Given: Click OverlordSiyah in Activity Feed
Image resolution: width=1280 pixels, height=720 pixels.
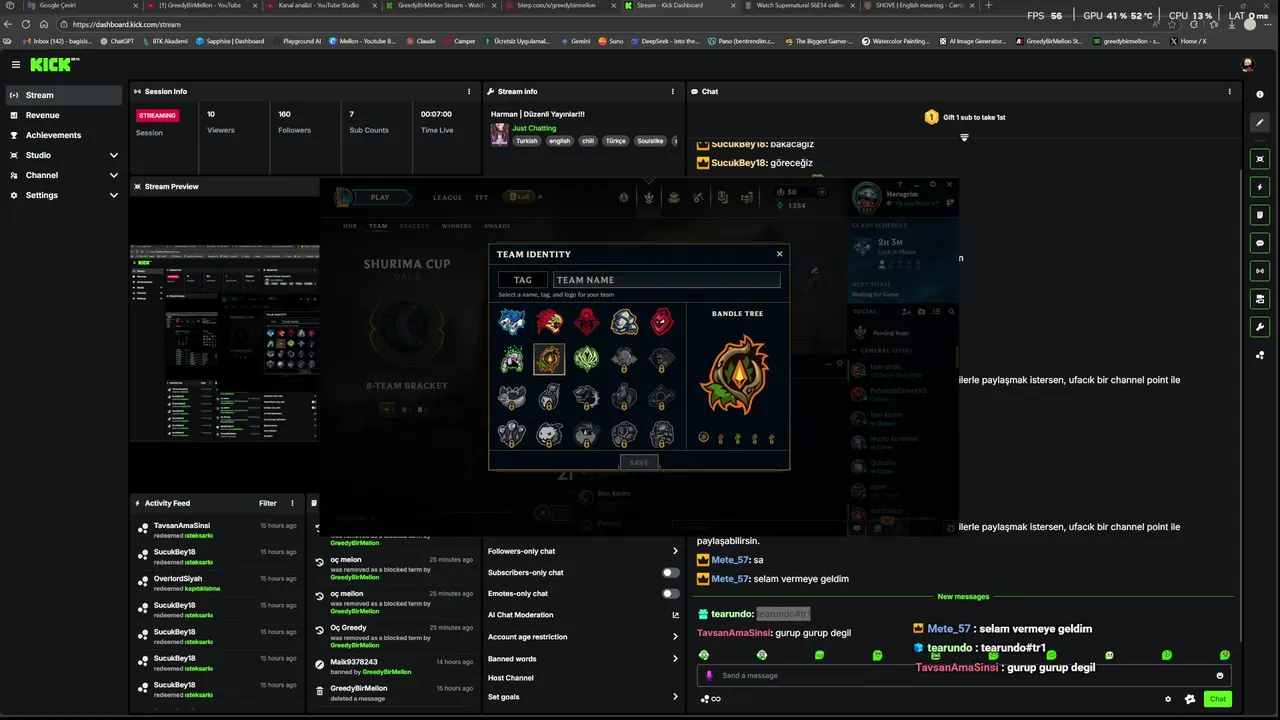Looking at the screenshot, I should (178, 579).
